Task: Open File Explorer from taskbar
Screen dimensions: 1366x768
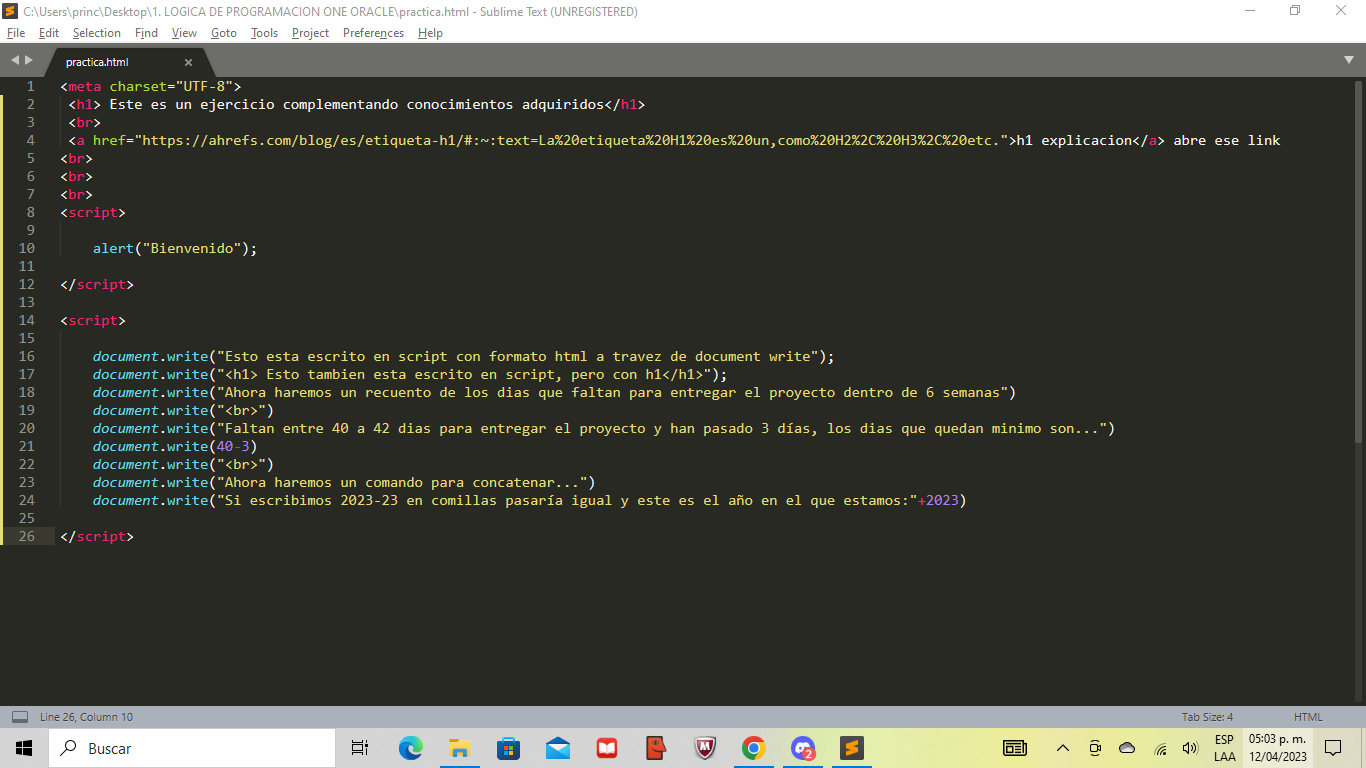Action: tap(459, 748)
